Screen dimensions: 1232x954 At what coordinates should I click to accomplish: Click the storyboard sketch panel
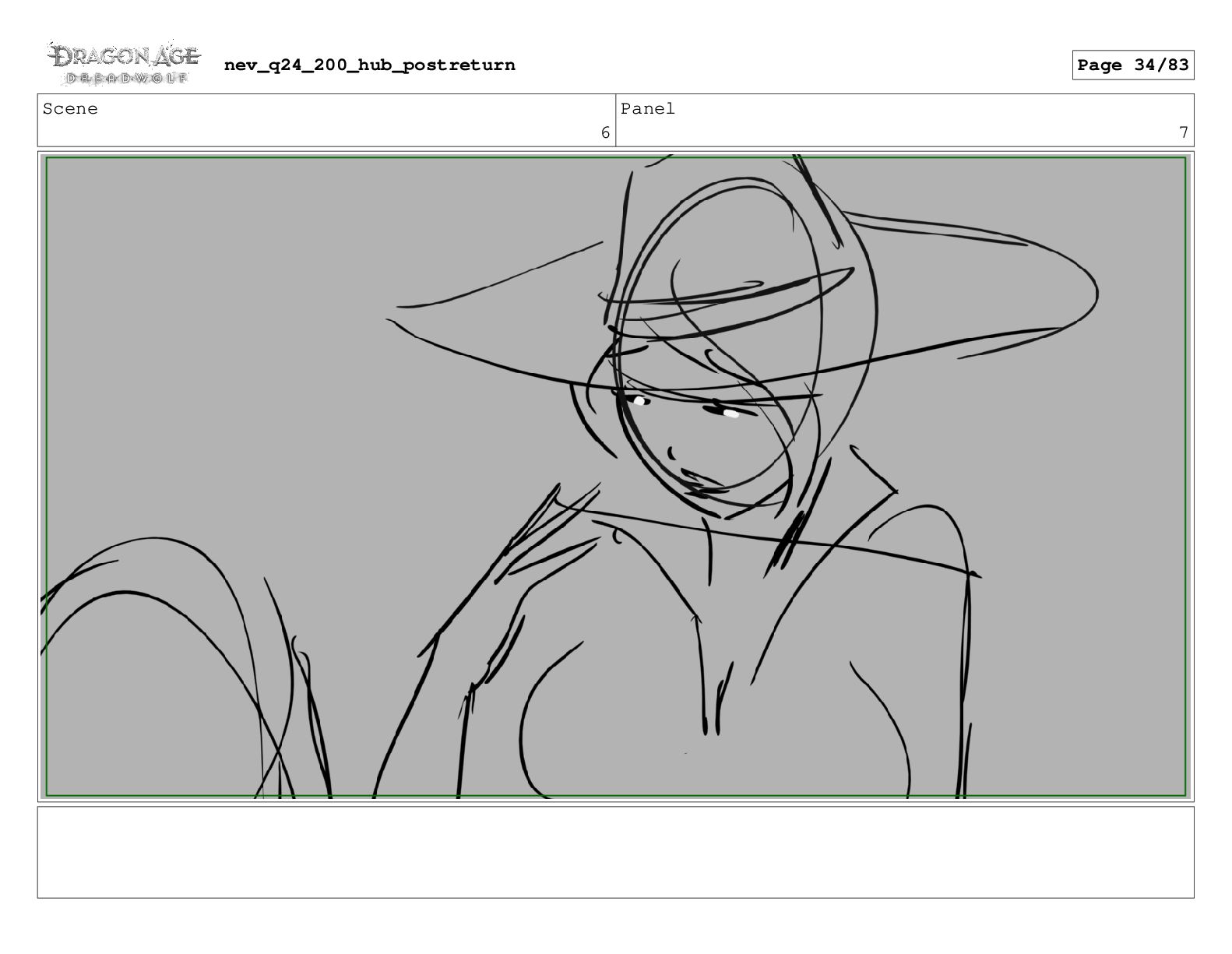[x=615, y=477]
